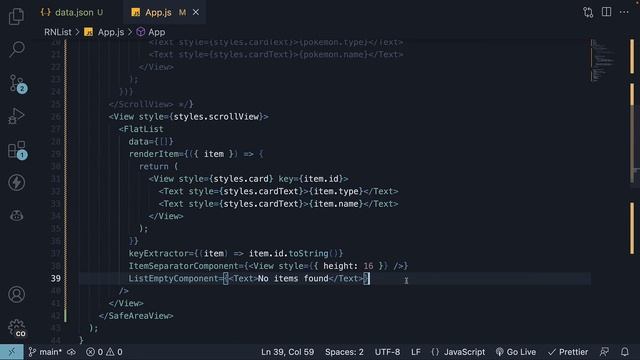Open Problems panel from errors and warnings count
640x360 pixels.
pos(104,352)
